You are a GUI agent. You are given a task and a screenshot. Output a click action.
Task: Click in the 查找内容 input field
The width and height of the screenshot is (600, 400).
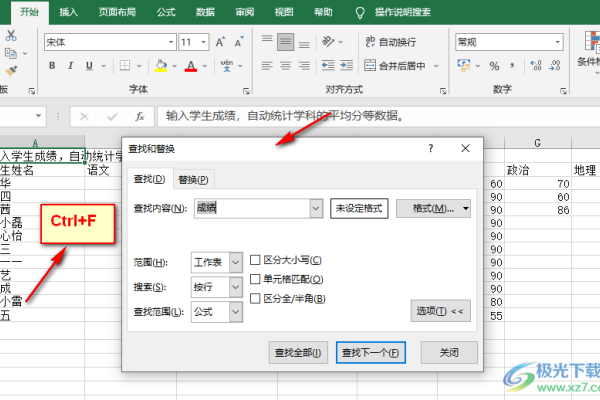(252, 209)
